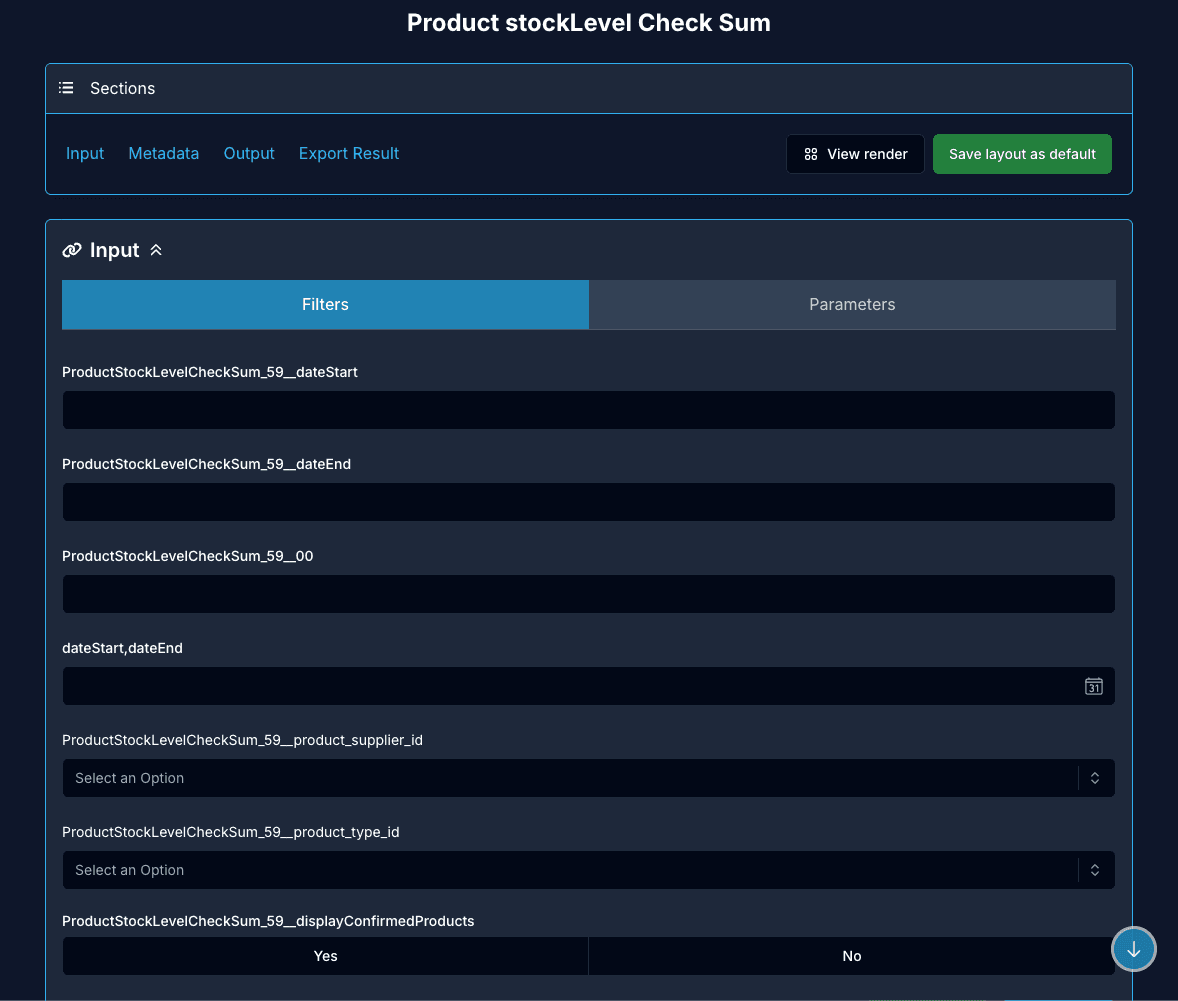The width and height of the screenshot is (1178, 1001).
Task: Click the Sections list icon
Action: tap(66, 88)
